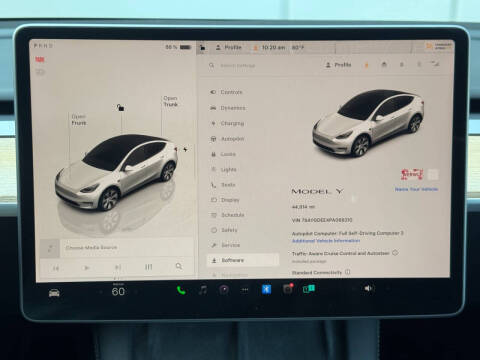Skip to previous track in media player
Image resolution: width=480 pixels, height=360 pixels.
[x=56, y=268]
